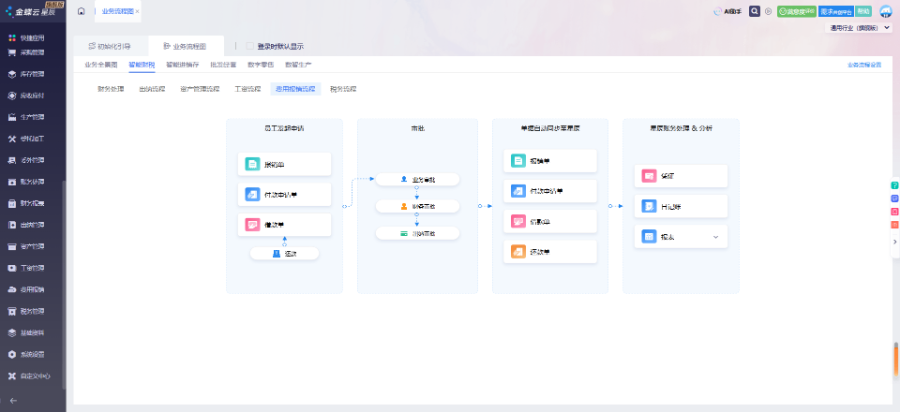Click the green floating icon on right edge
900x412 pixels.
[894, 185]
